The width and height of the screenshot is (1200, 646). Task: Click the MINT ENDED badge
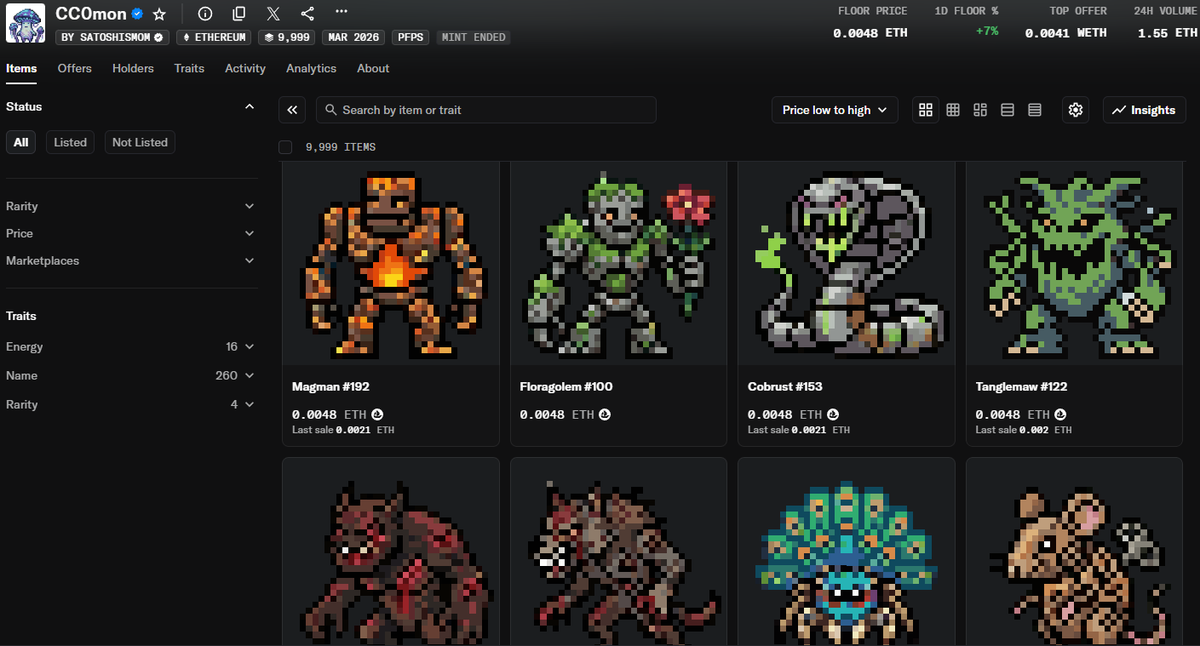[473, 37]
